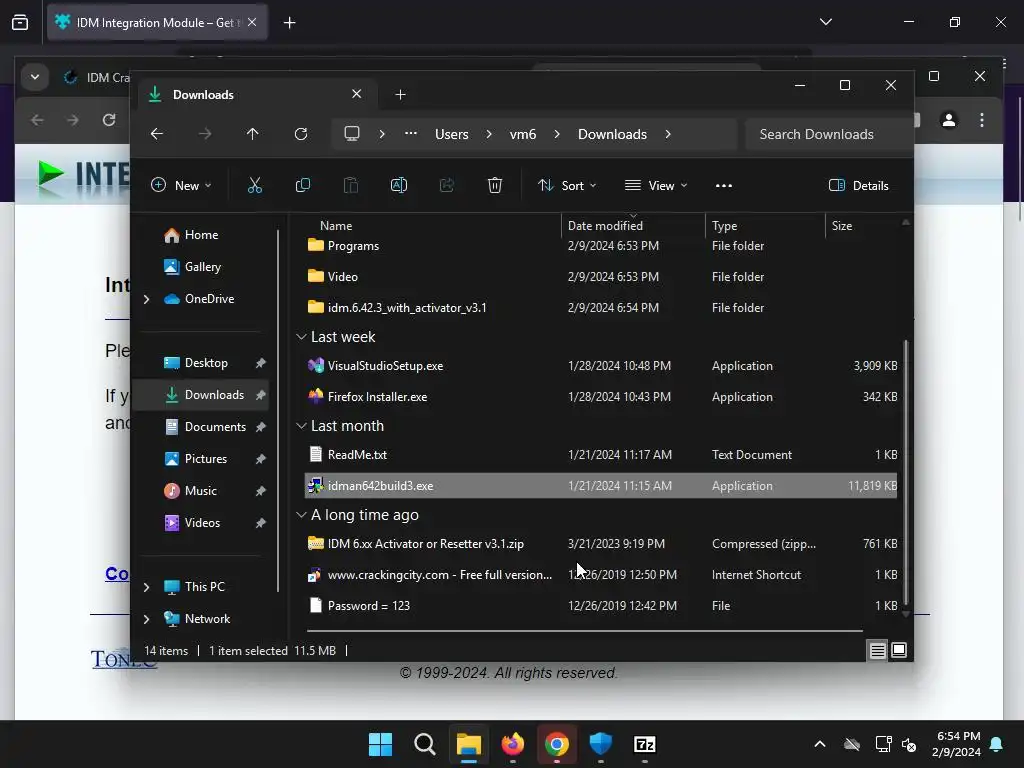Collapse the Last month group
This screenshot has width=1024, height=768.
pyautogui.click(x=301, y=426)
